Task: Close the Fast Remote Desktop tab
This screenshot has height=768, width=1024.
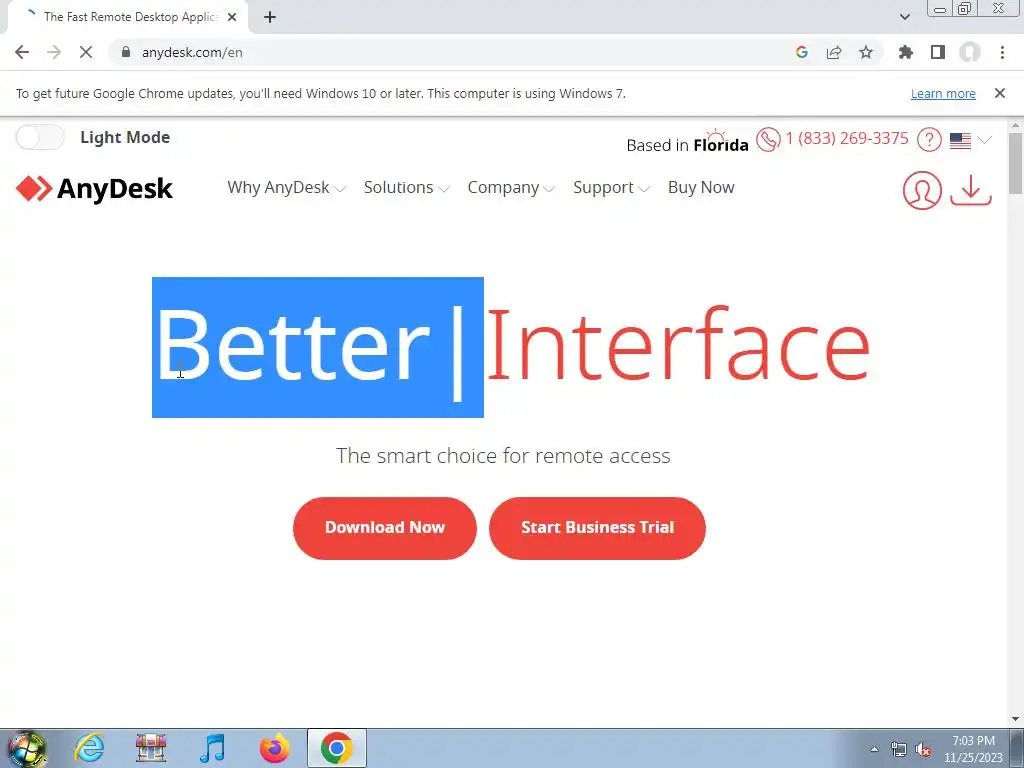Action: coord(232,17)
